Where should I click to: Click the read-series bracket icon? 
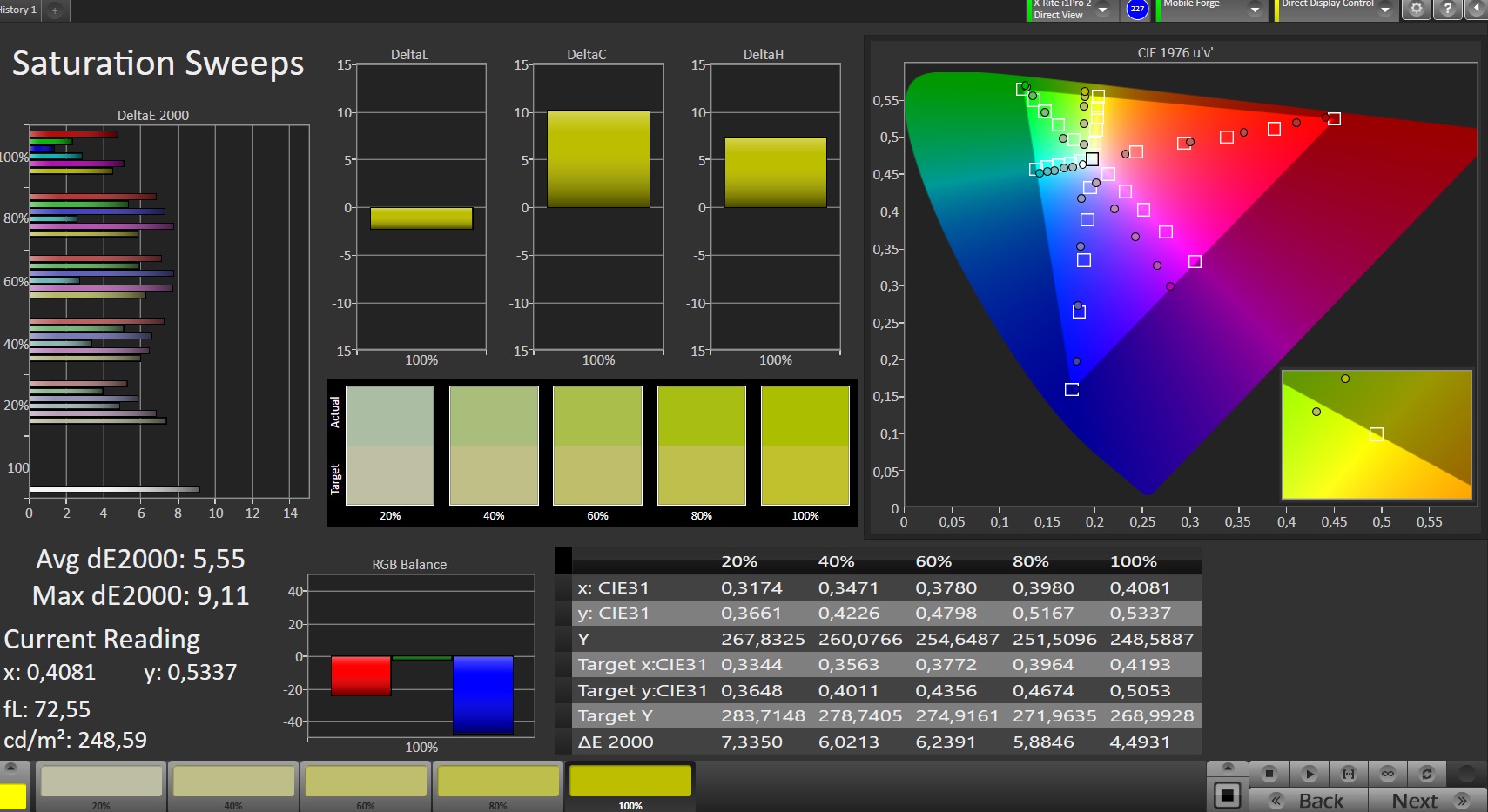[1349, 773]
